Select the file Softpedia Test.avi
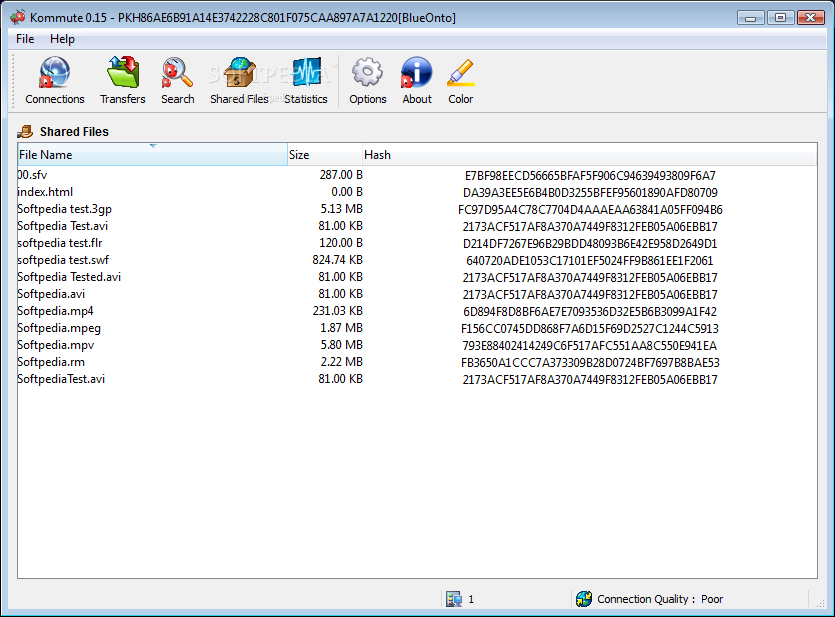Viewport: 835px width, 617px height. [x=62, y=226]
